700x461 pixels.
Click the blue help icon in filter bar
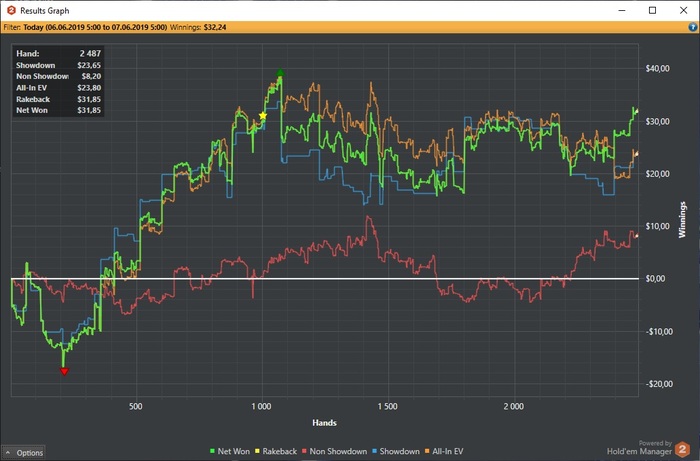(x=692, y=27)
